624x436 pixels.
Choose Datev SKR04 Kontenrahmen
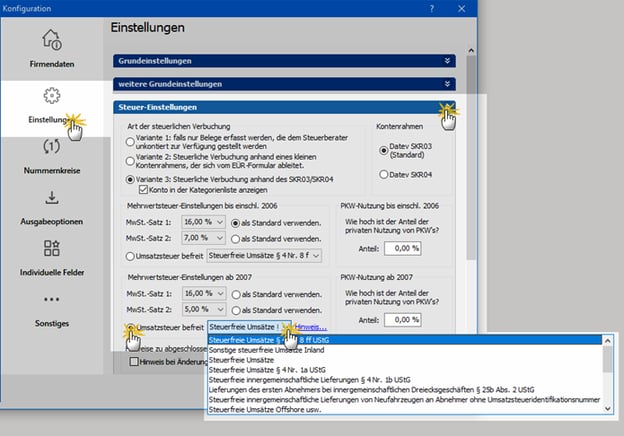click(385, 175)
